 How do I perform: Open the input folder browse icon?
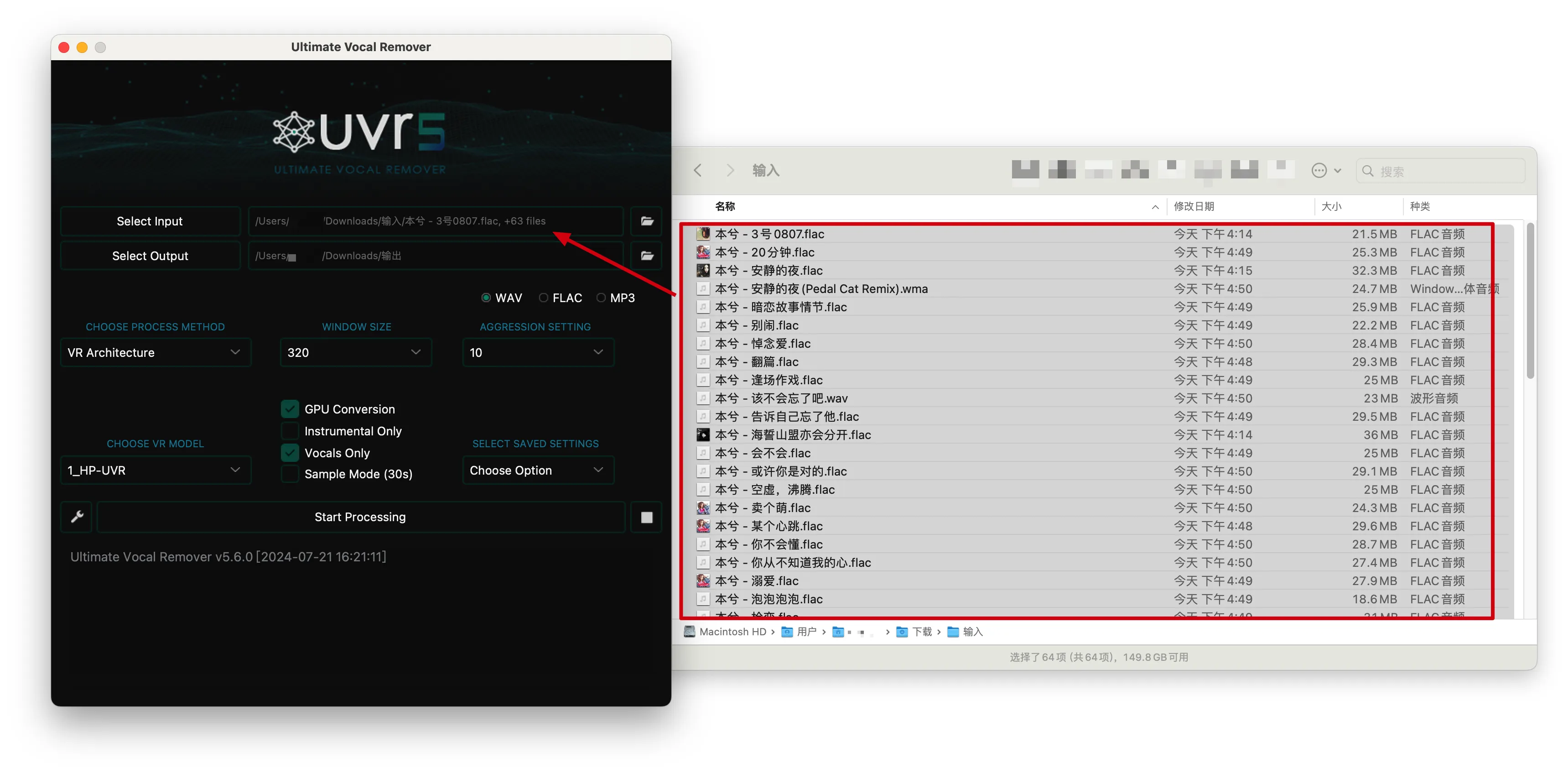[x=646, y=221]
